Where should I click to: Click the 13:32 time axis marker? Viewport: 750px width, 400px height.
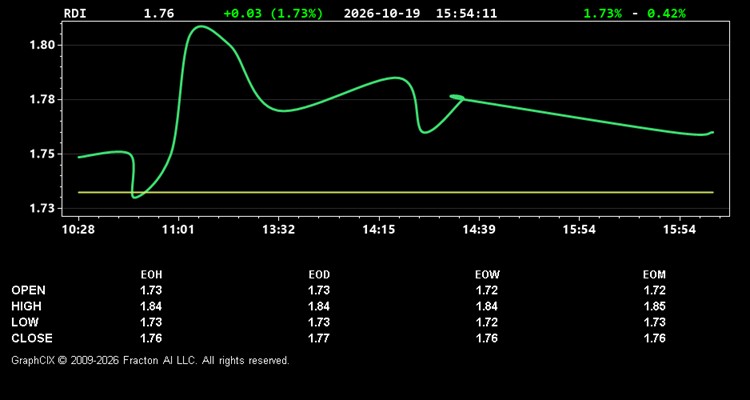tap(279, 230)
